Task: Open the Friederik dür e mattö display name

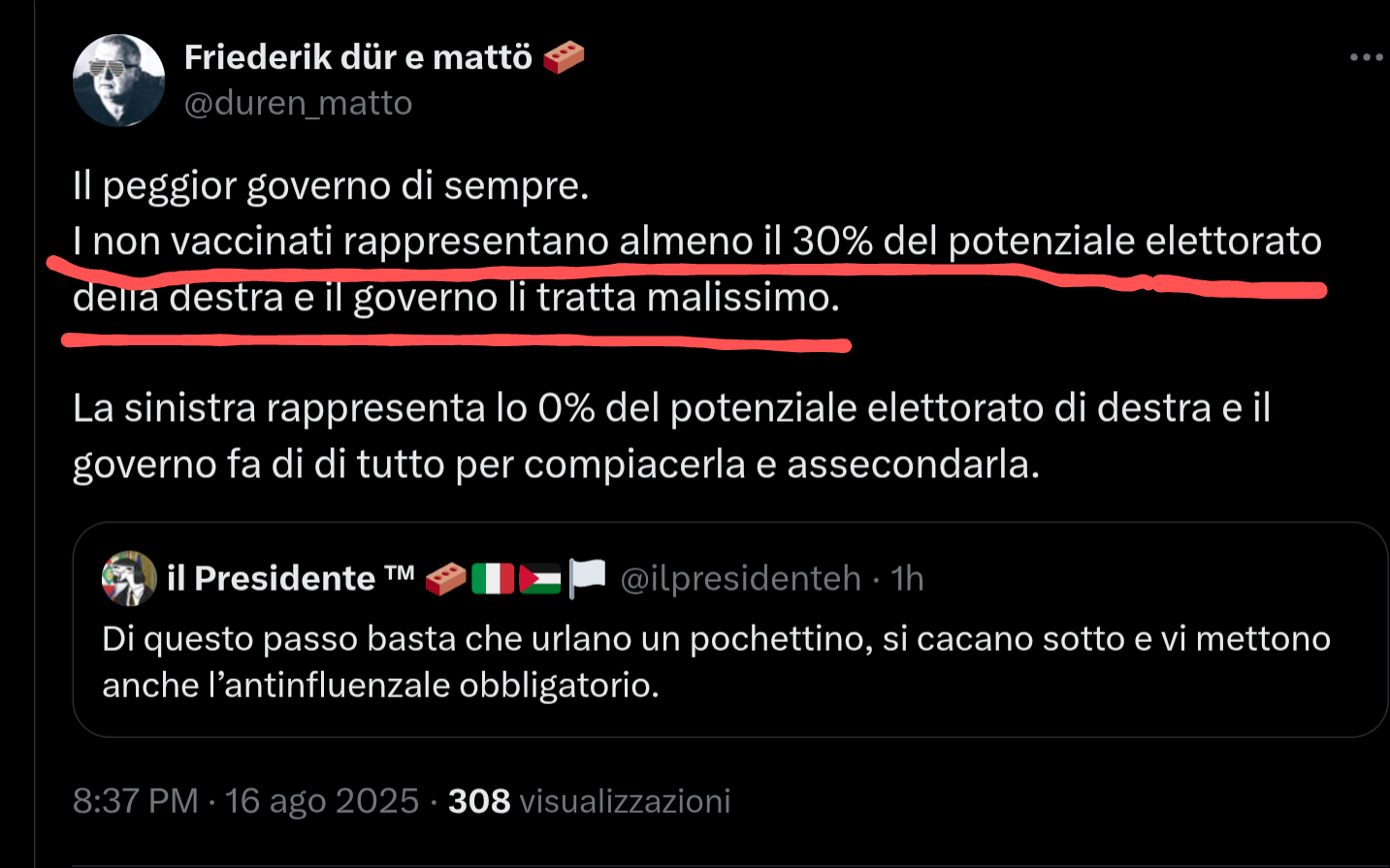Action: click(x=358, y=57)
